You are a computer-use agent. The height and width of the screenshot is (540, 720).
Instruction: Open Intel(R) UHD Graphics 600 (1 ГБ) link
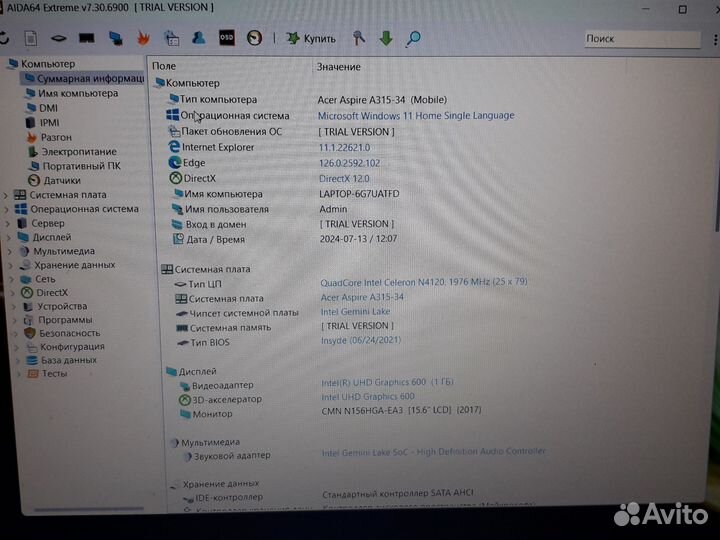tap(388, 382)
